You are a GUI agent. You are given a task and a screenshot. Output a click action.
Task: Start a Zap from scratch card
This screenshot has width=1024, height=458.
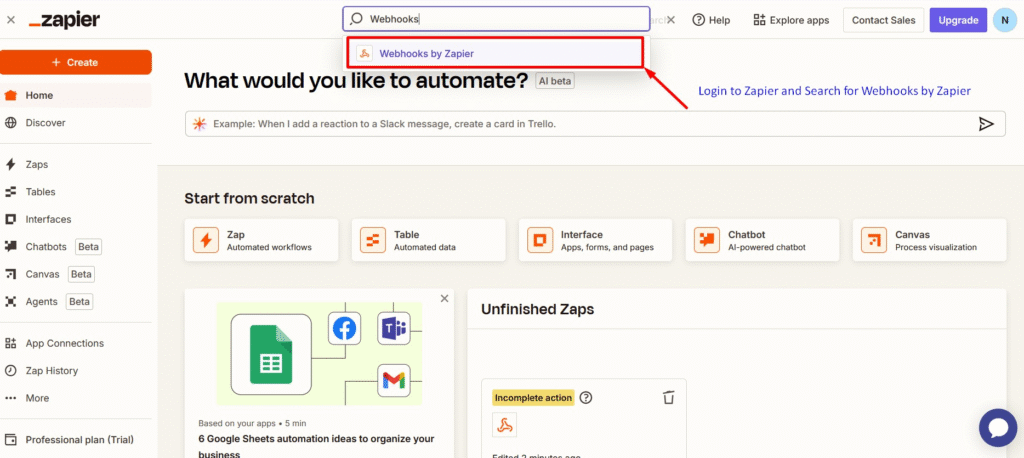click(x=261, y=240)
